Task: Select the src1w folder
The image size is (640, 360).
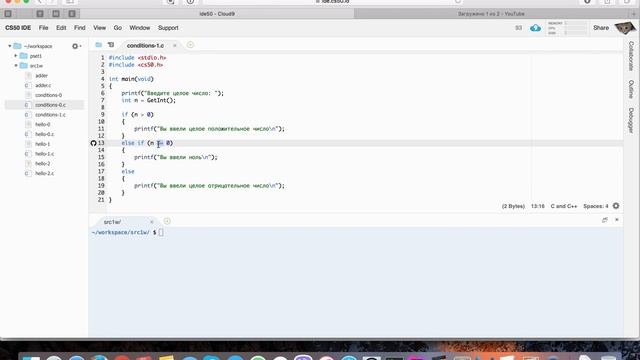Action: pyautogui.click(x=36, y=66)
